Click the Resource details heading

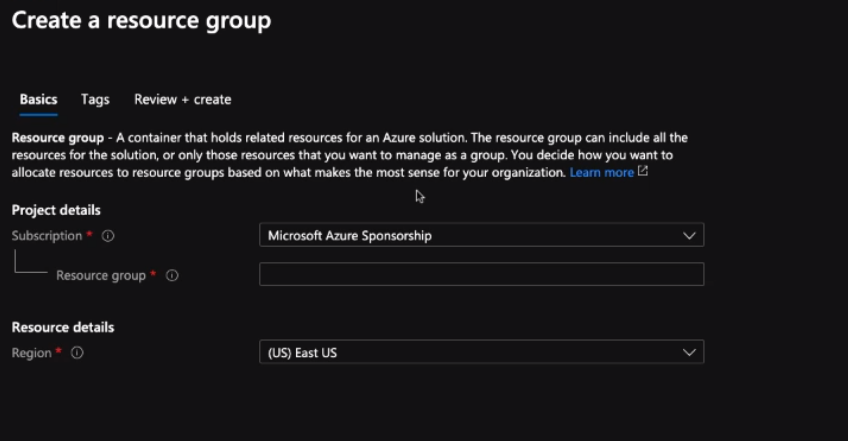tap(63, 327)
